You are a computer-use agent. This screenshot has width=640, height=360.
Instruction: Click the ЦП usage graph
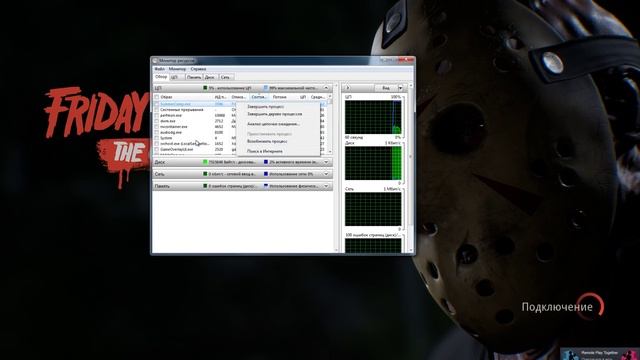pos(373,117)
